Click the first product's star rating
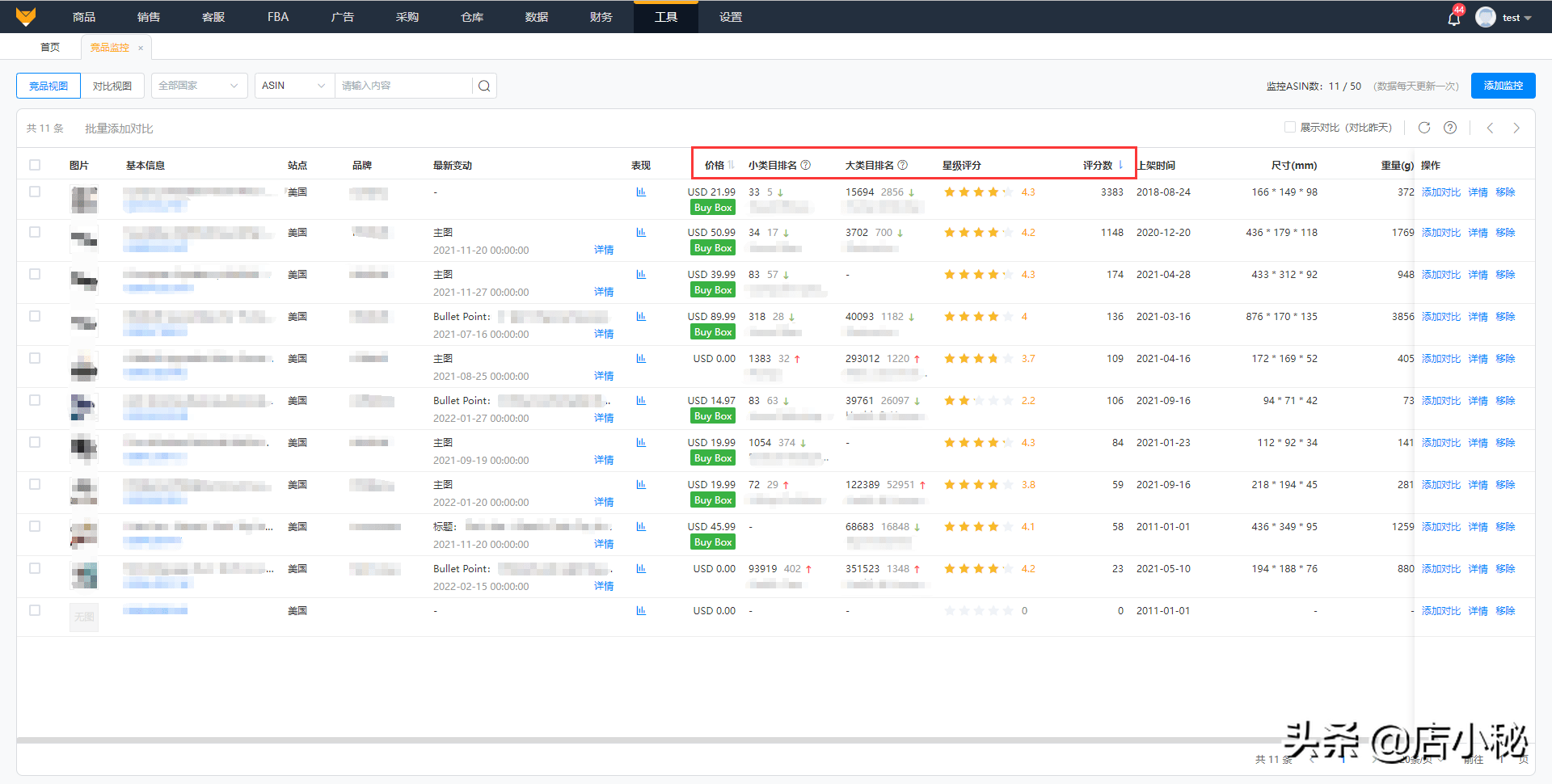 coord(977,192)
